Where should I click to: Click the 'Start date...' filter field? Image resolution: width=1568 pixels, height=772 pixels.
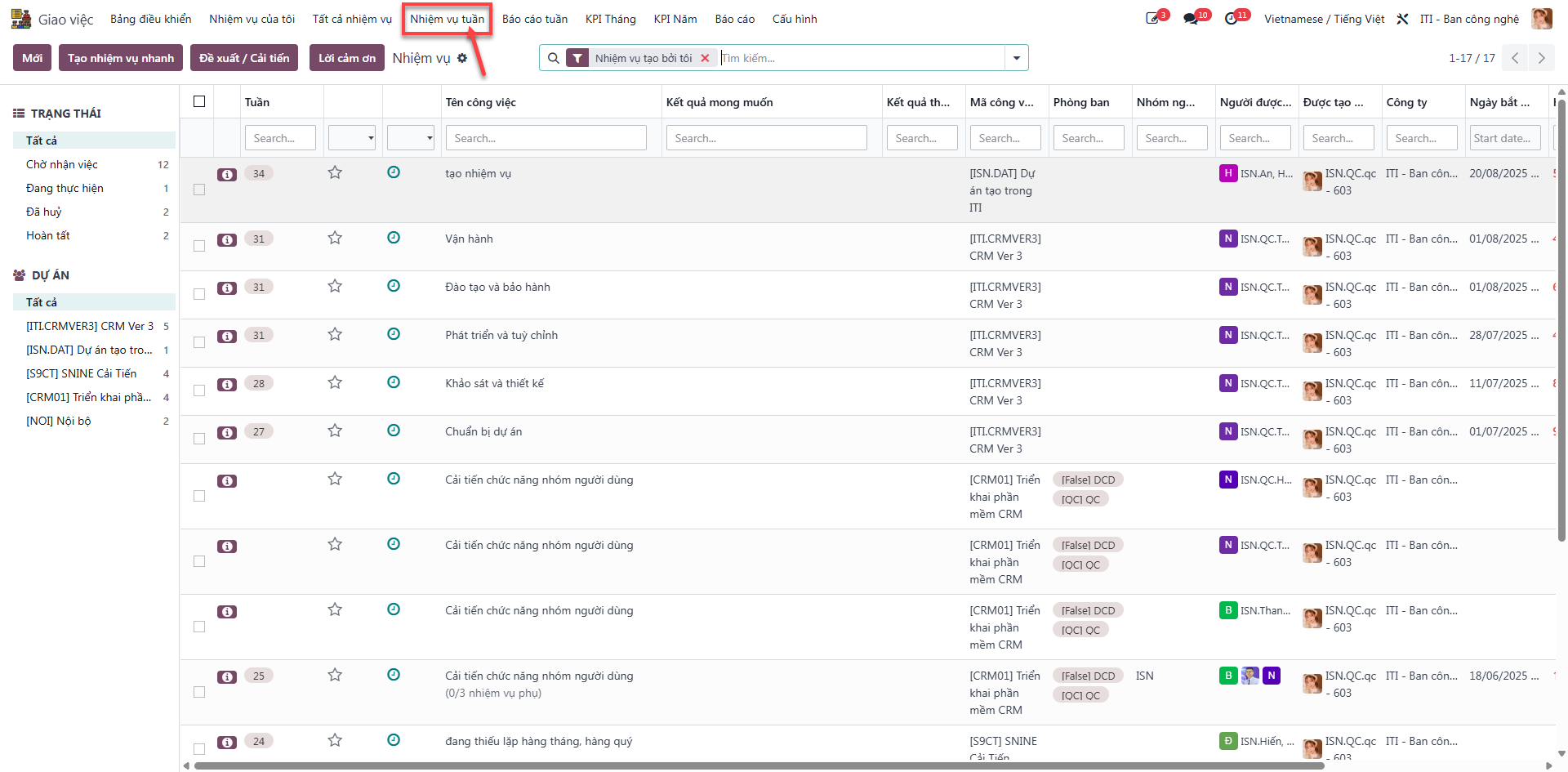tap(1506, 138)
